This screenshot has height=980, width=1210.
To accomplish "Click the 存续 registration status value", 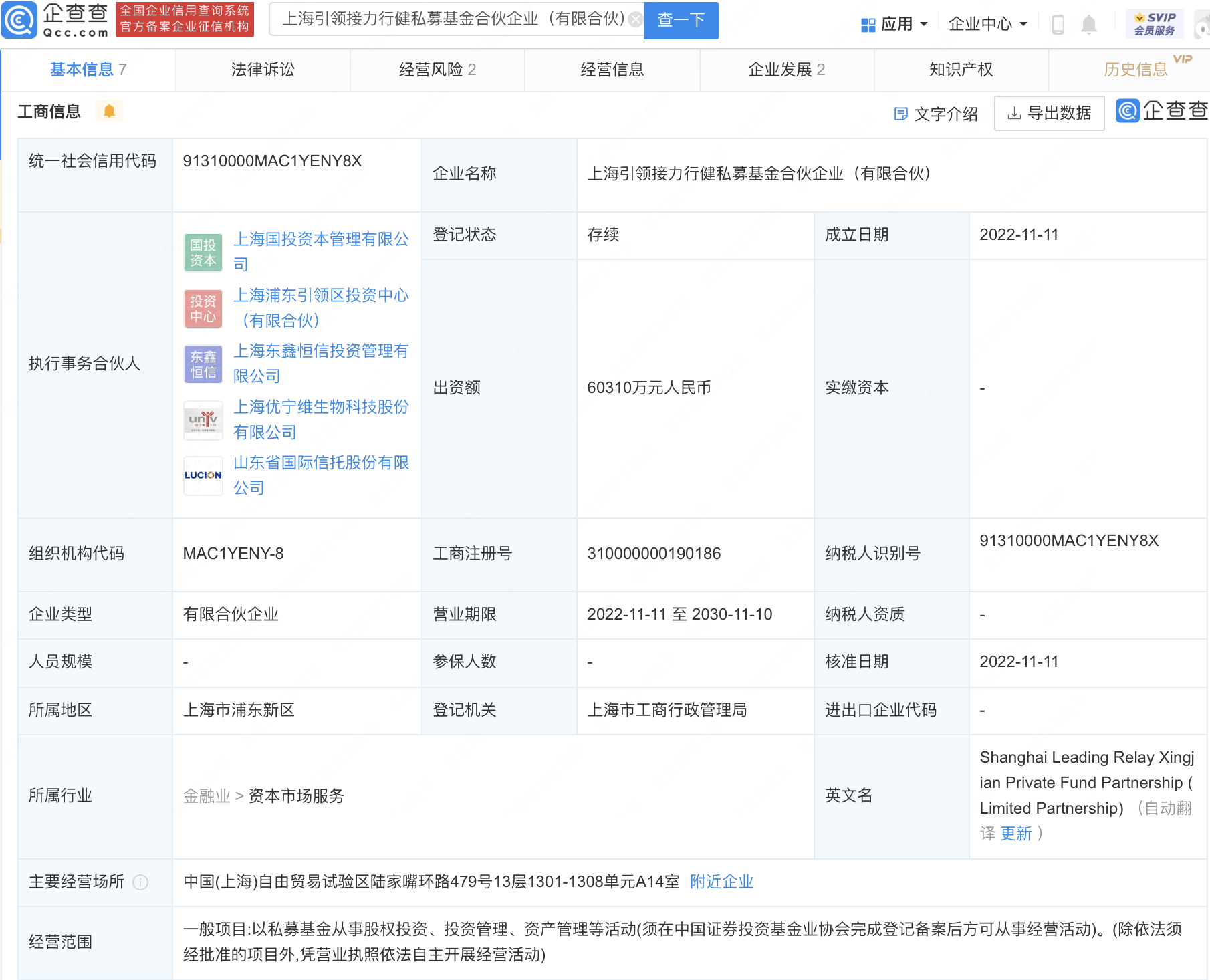I will click(x=603, y=235).
